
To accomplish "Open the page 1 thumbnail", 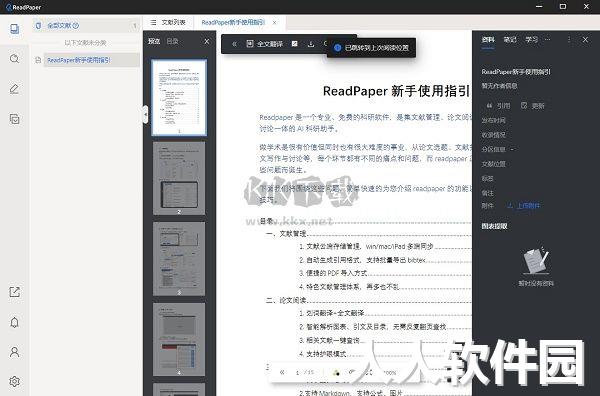I will tap(179, 97).
